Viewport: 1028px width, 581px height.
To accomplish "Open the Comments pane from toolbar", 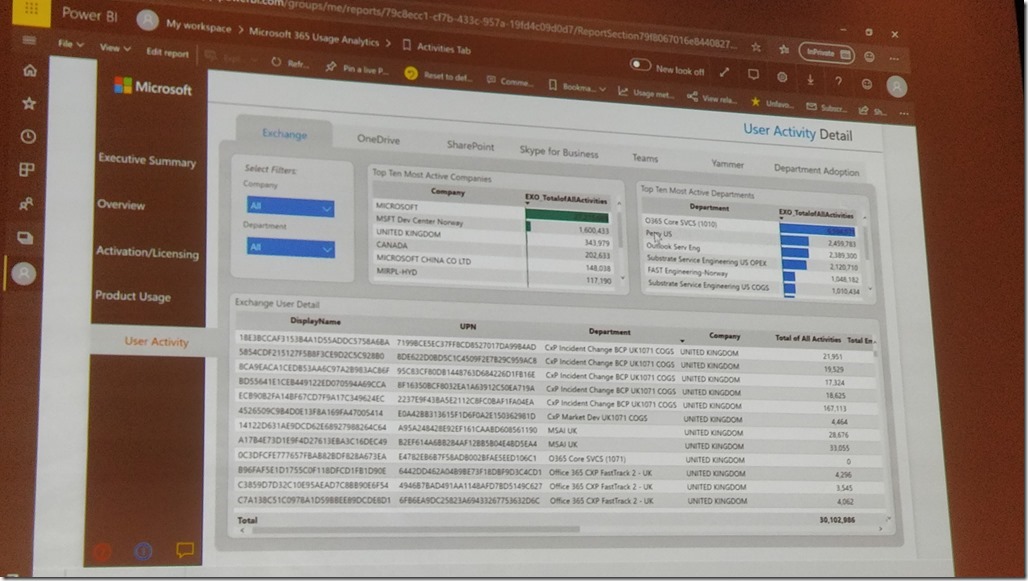I will pos(509,81).
